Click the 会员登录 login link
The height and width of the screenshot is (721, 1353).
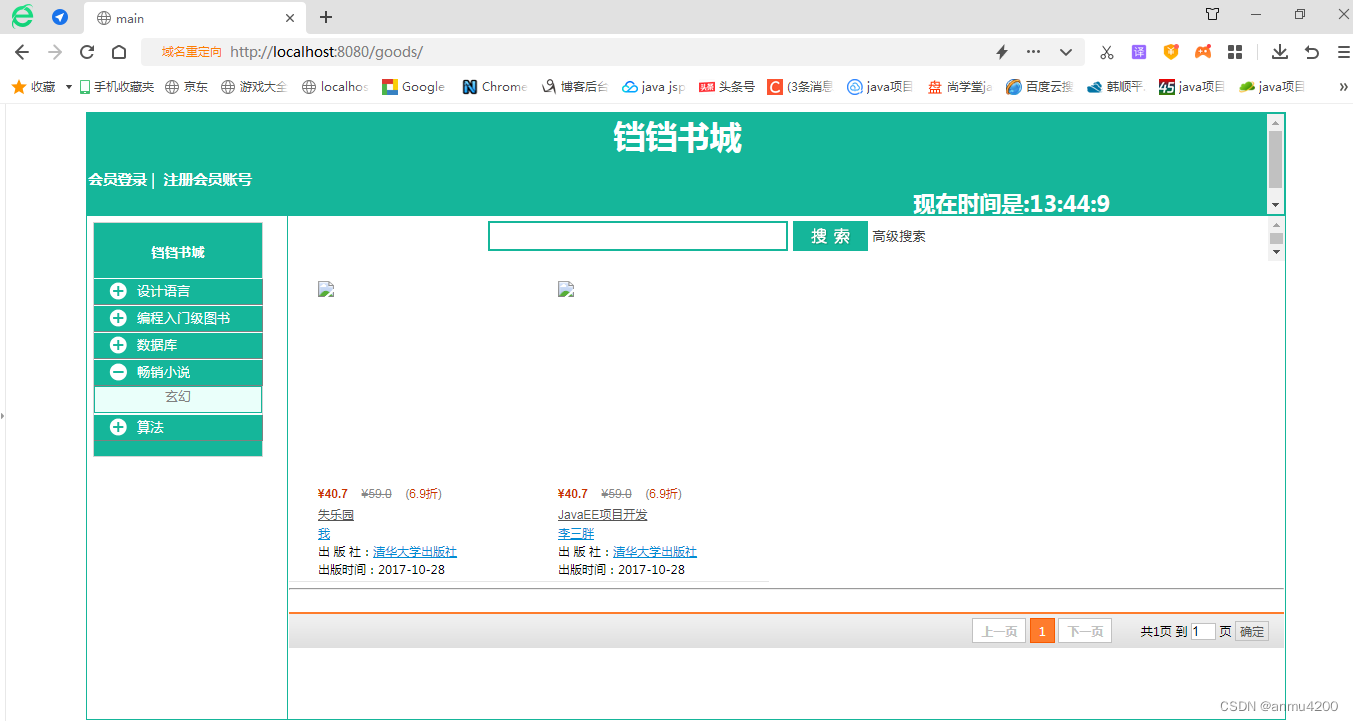tap(118, 180)
